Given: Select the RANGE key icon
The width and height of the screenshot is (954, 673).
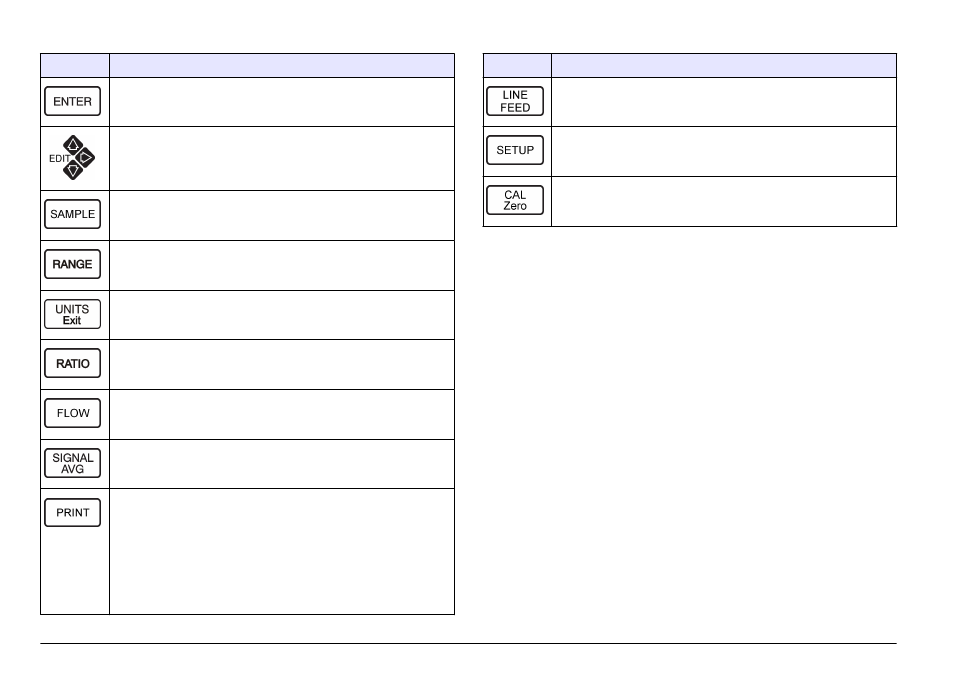Looking at the screenshot, I should pyautogui.click(x=72, y=264).
